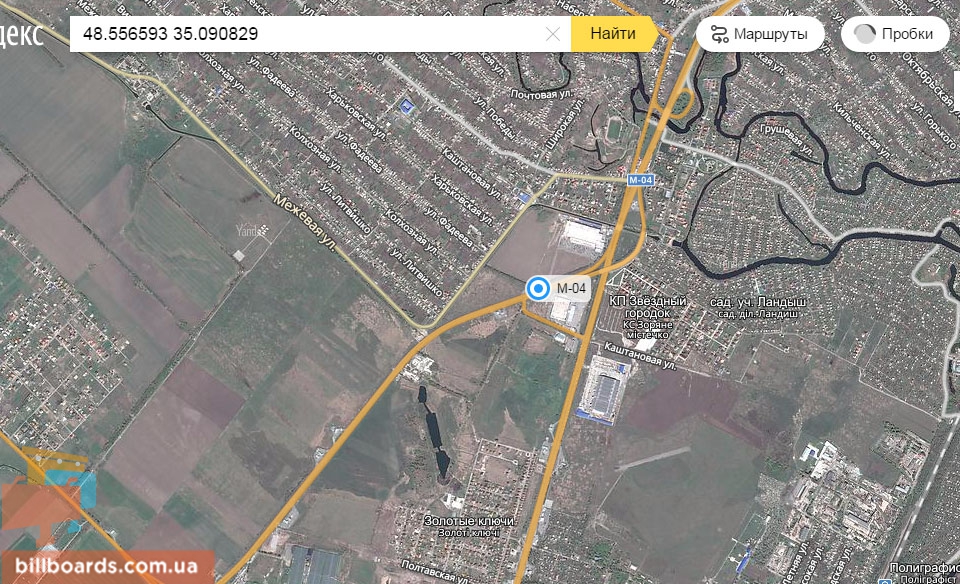This screenshot has height=584, width=960.
Task: Toggle the Пробки traffic layer
Action: tap(895, 34)
